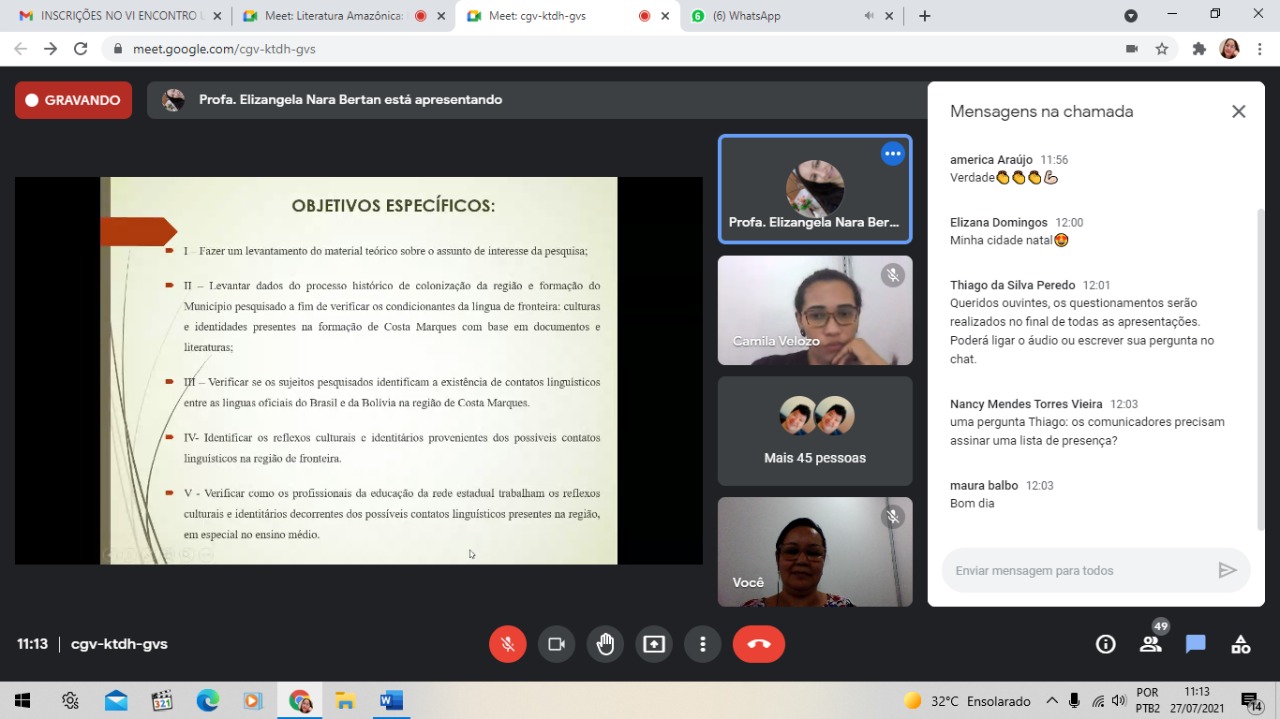The image size is (1280, 719).
Task: Open Word from the Windows taskbar
Action: click(391, 701)
